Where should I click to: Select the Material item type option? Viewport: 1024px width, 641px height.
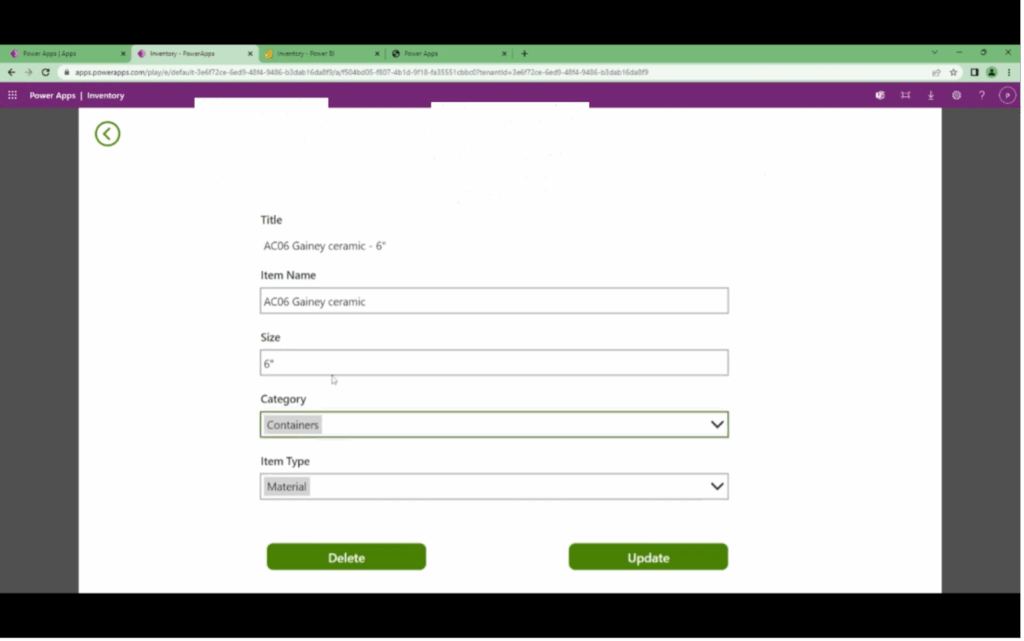[286, 486]
